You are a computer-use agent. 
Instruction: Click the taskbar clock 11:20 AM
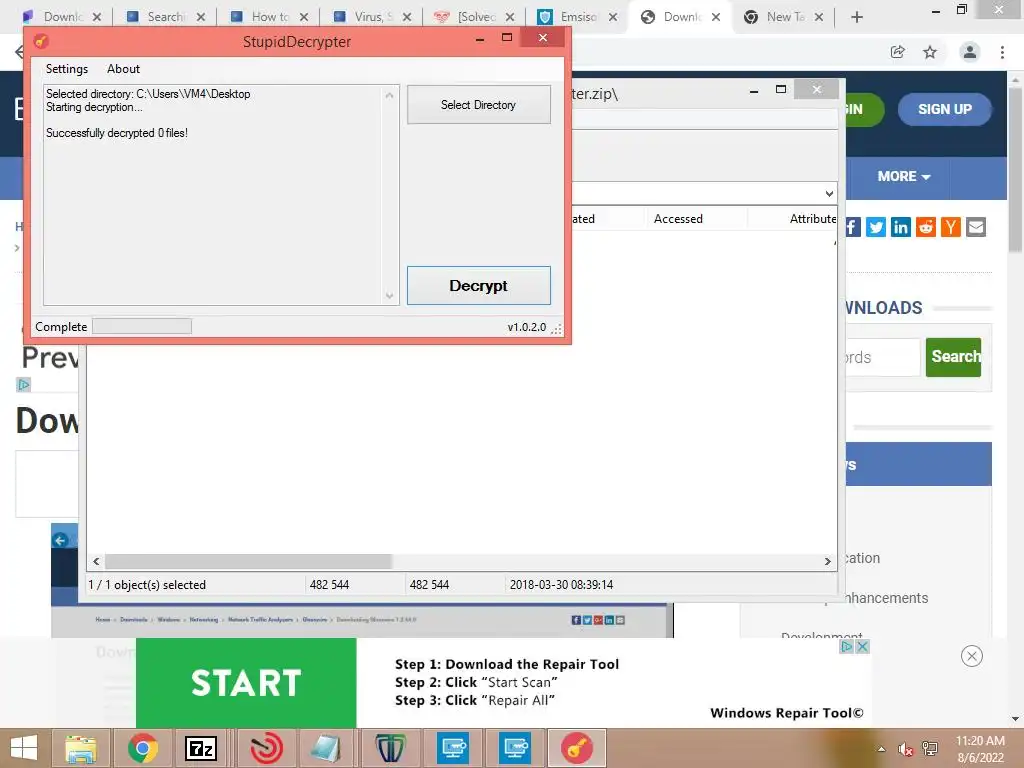pos(980,741)
